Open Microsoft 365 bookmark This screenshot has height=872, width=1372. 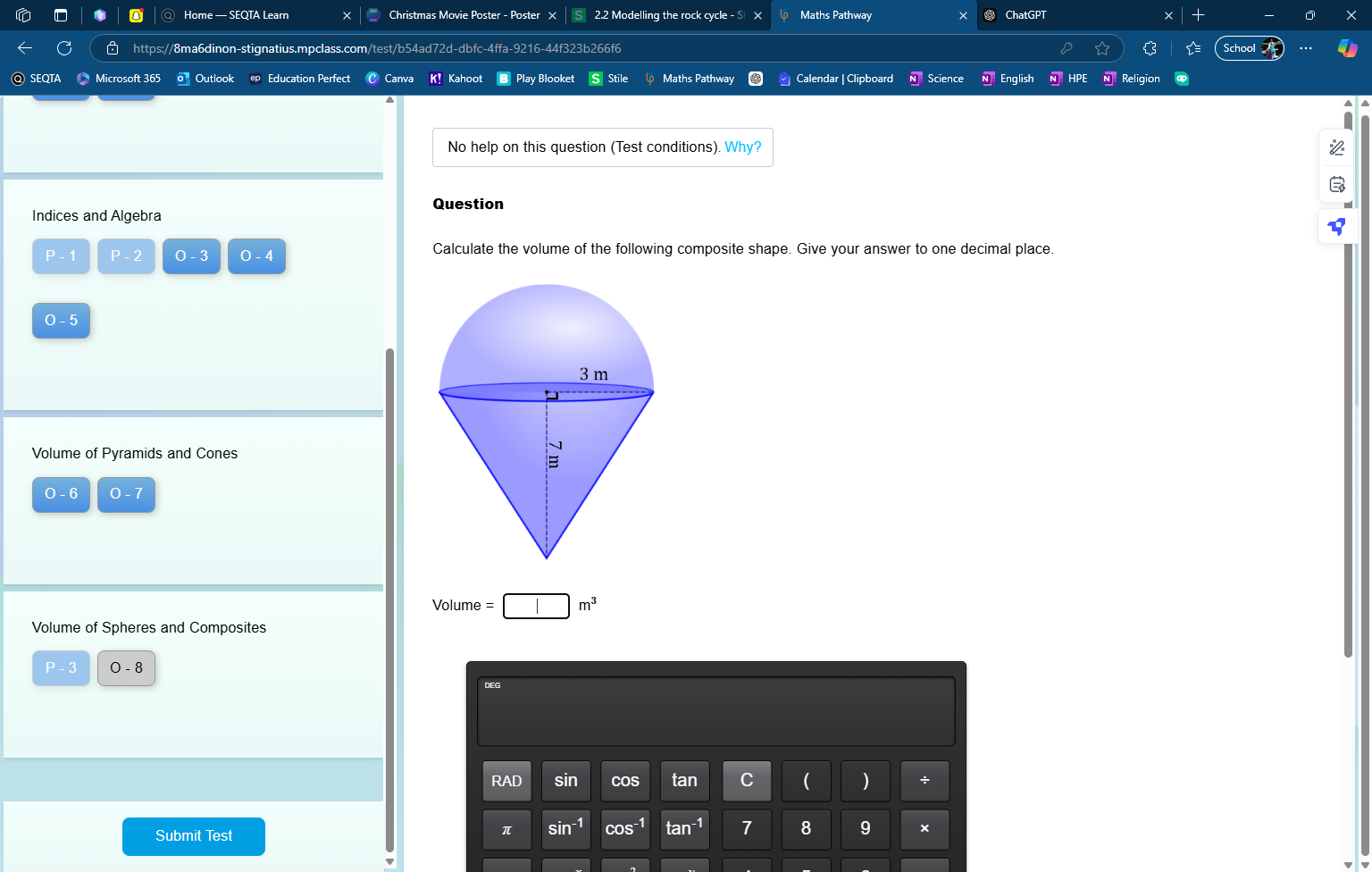point(119,79)
